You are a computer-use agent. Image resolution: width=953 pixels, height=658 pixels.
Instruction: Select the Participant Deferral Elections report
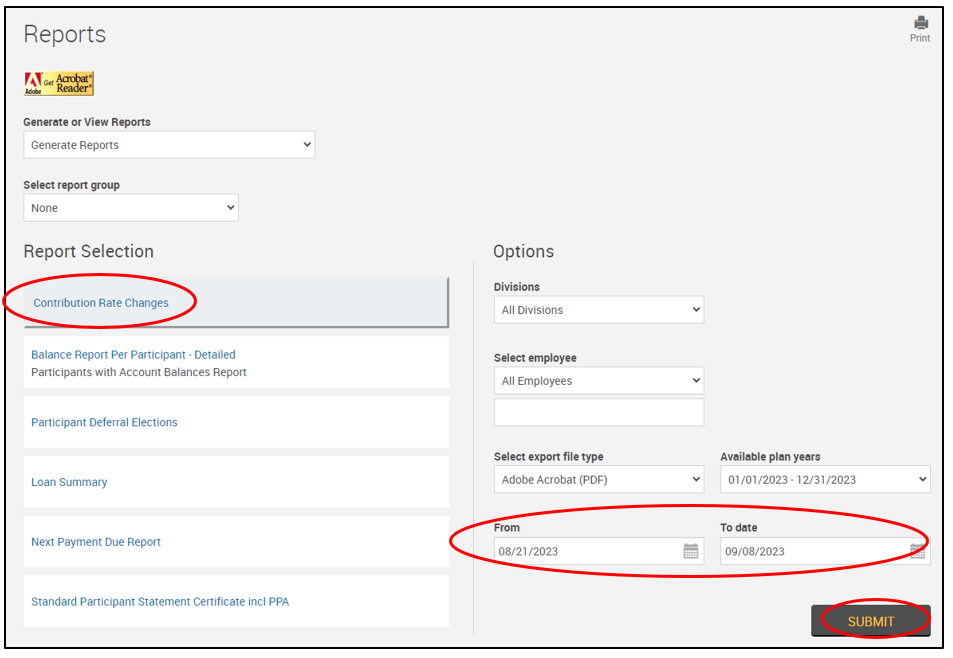(x=104, y=422)
